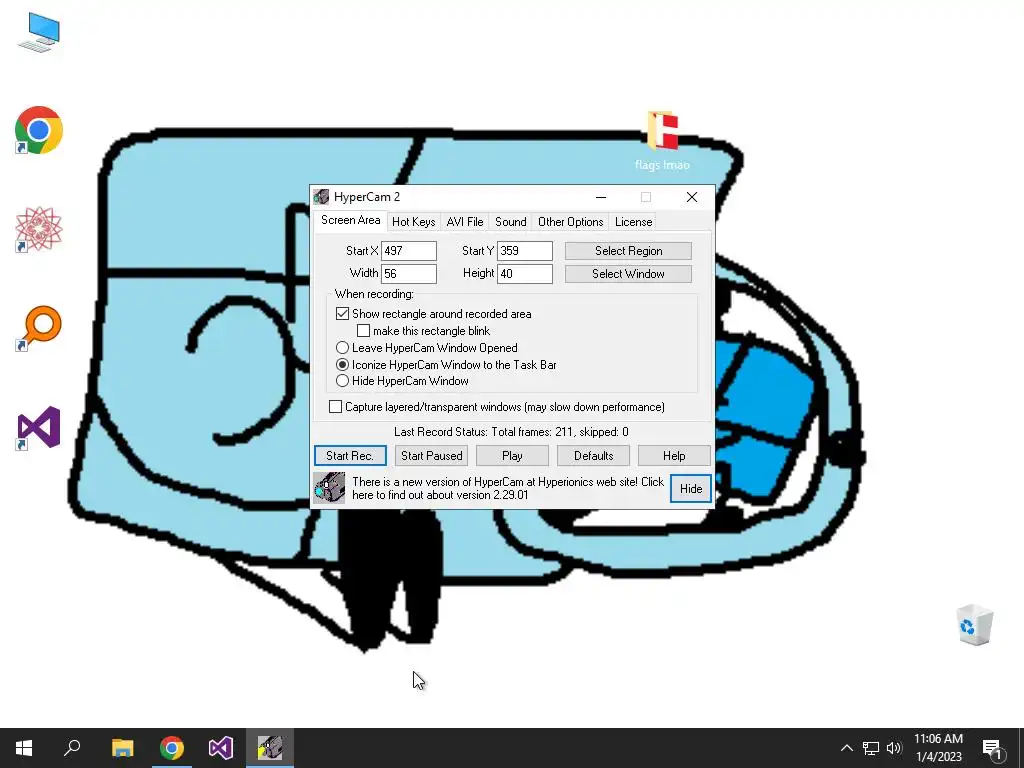Close the HyperCam 2 window

692,197
